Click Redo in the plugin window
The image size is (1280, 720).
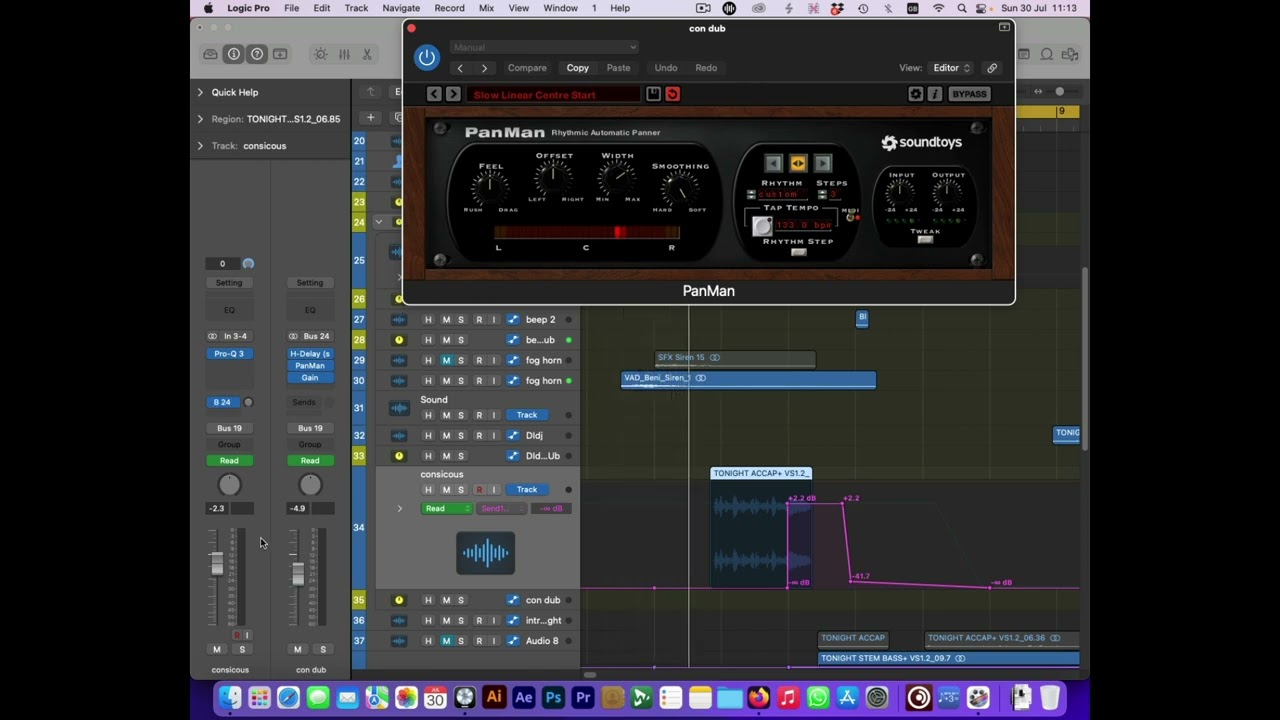[x=706, y=68]
